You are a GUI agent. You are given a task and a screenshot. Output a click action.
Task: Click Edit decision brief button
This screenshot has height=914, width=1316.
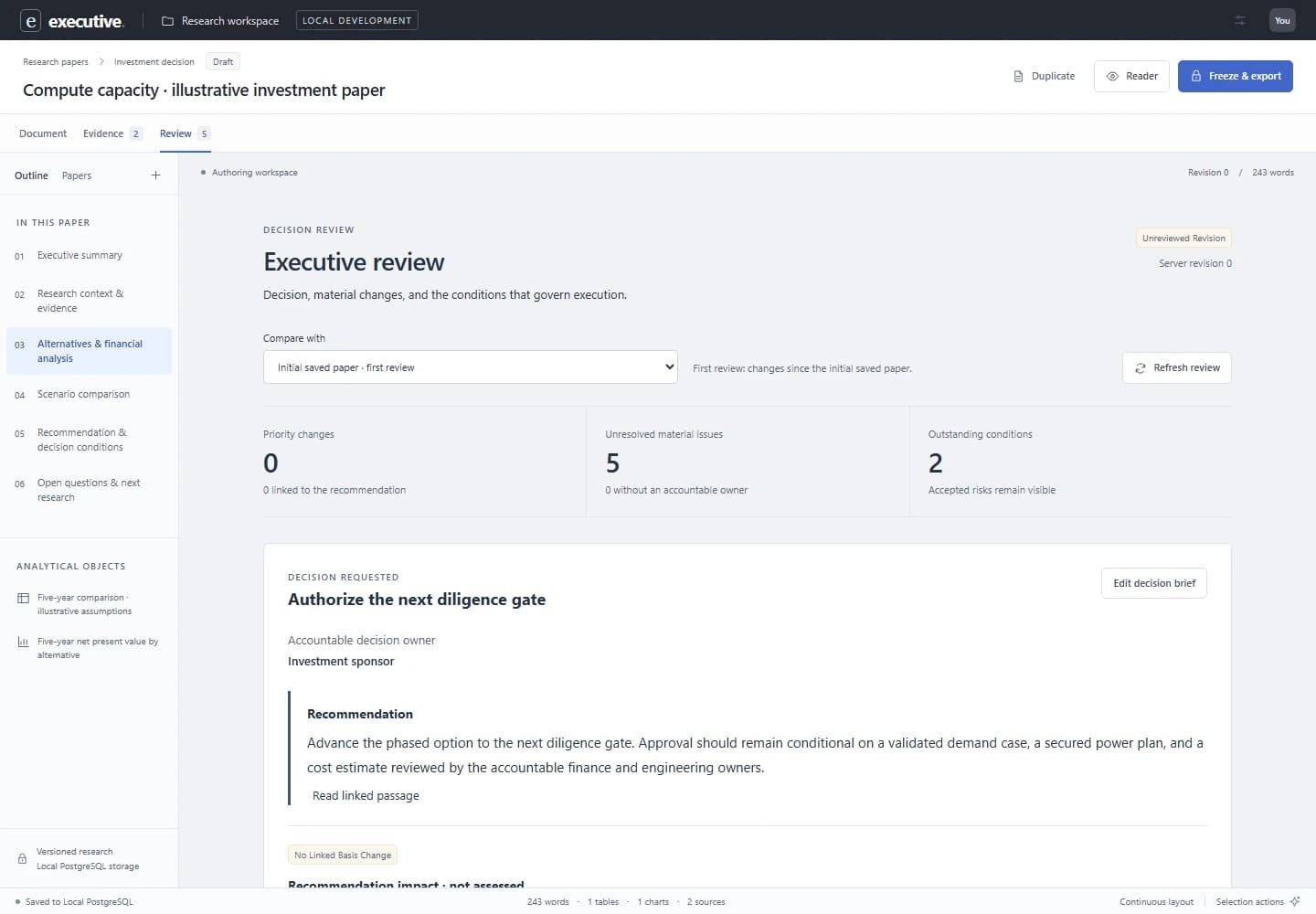(x=1154, y=583)
